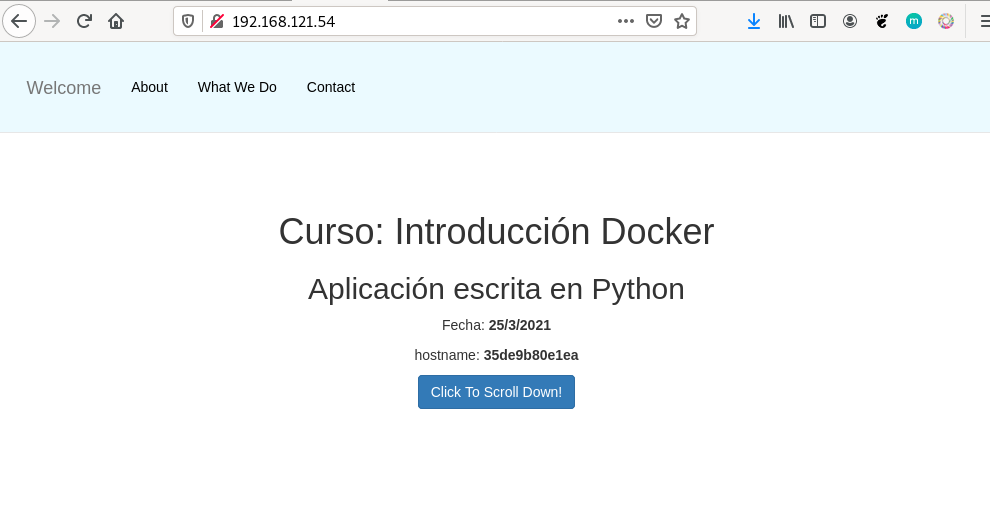Reload the current page
This screenshot has width=990, height=518.
pyautogui.click(x=85, y=21)
